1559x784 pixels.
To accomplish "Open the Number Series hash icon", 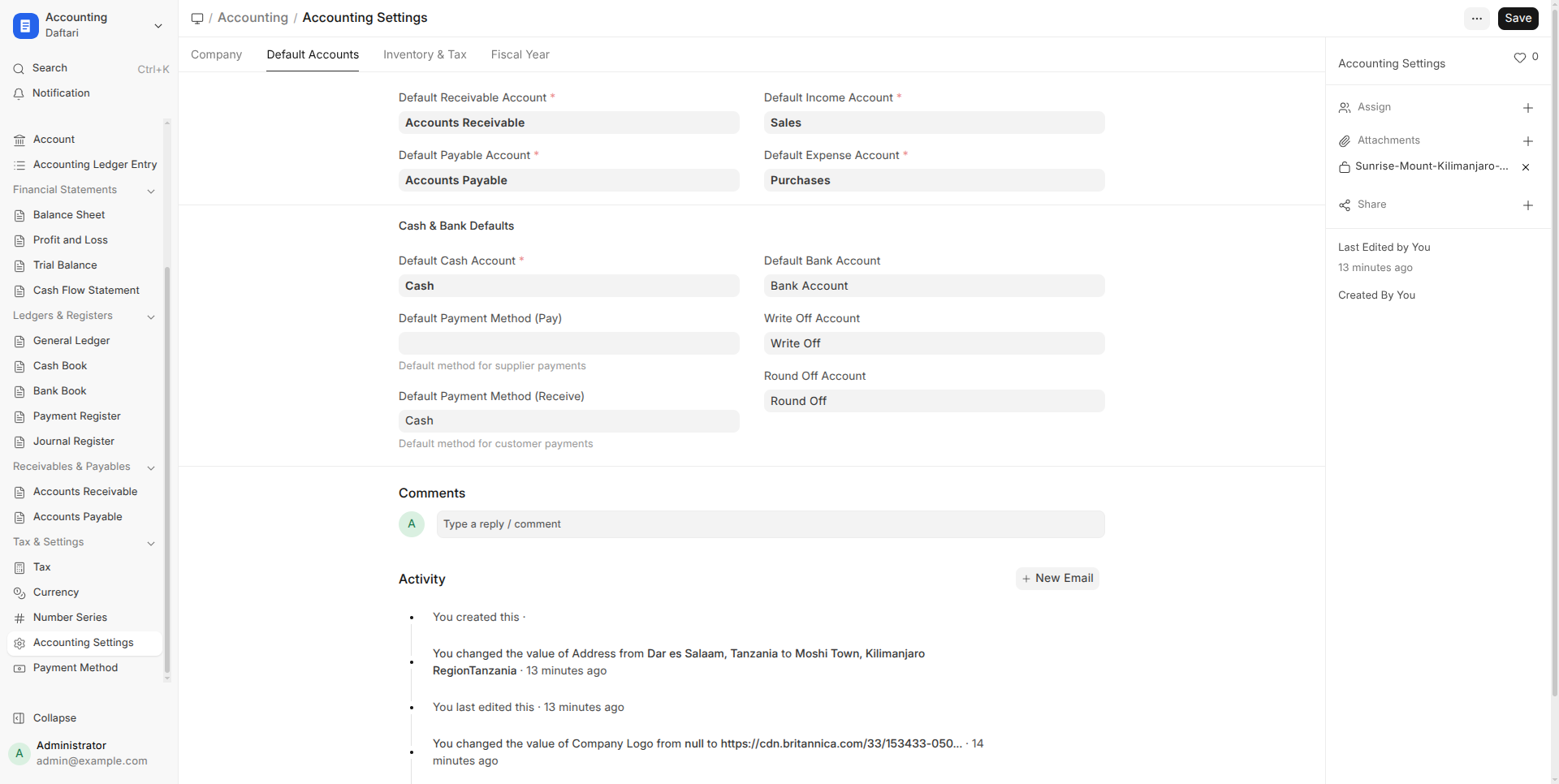I will 19,618.
